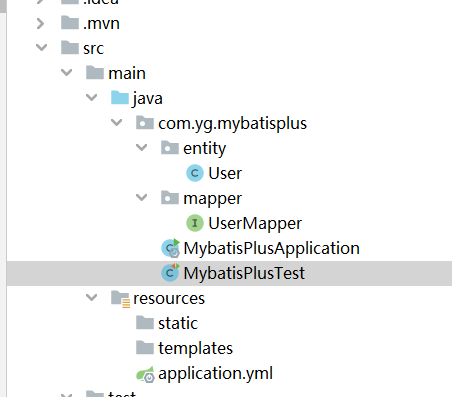
Task: Select the mapper package label
Action: (213, 199)
